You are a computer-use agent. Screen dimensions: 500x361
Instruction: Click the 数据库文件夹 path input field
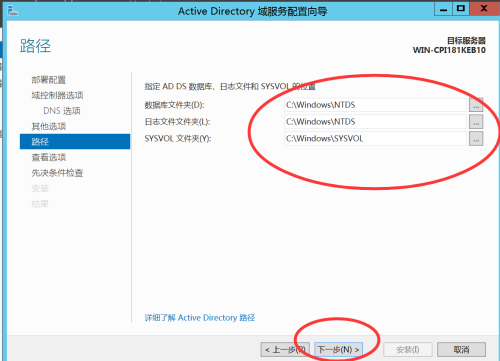point(375,105)
